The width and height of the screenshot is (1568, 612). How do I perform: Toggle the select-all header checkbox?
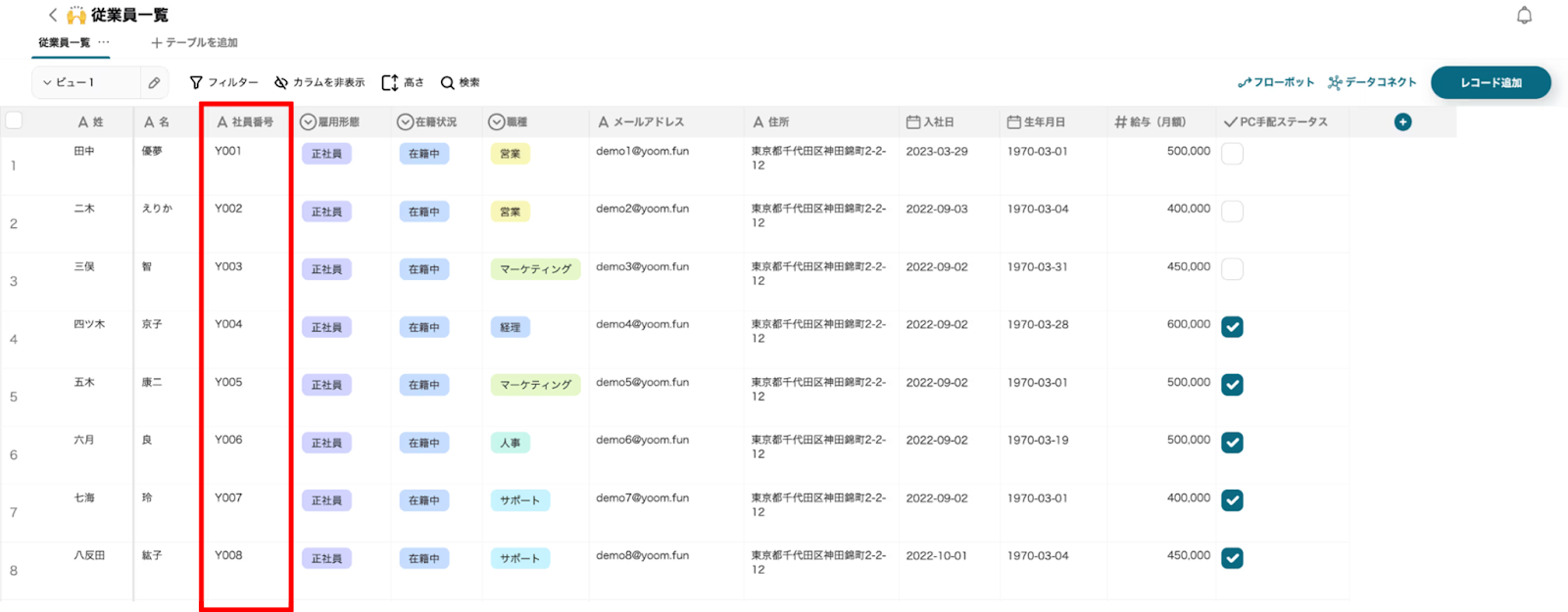click(x=14, y=120)
